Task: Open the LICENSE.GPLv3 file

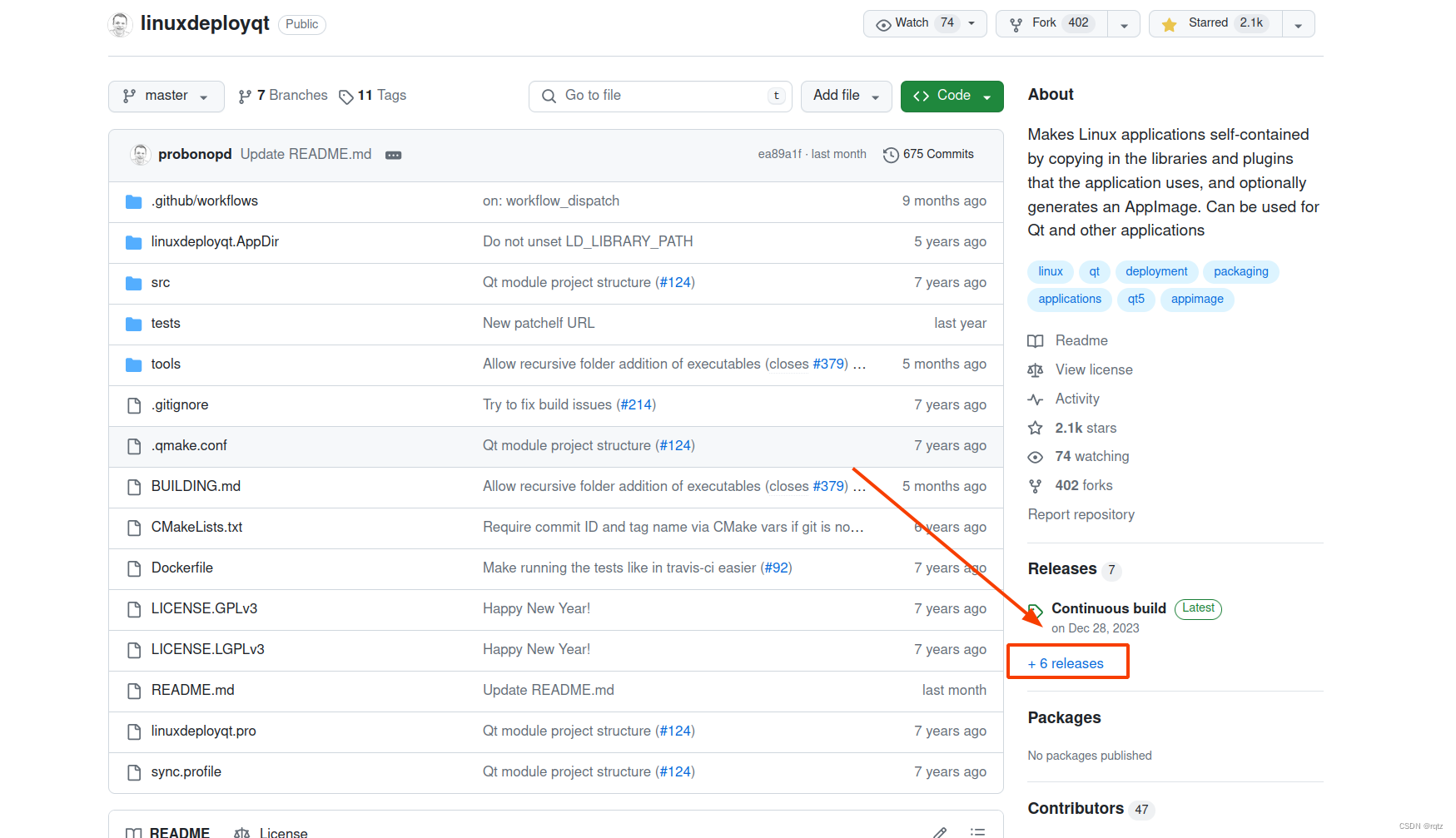Action: pos(204,608)
